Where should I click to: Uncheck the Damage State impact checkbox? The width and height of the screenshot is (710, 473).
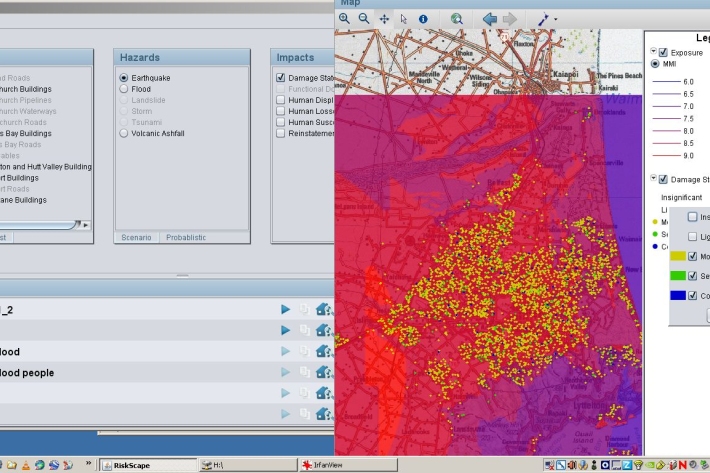(x=281, y=77)
